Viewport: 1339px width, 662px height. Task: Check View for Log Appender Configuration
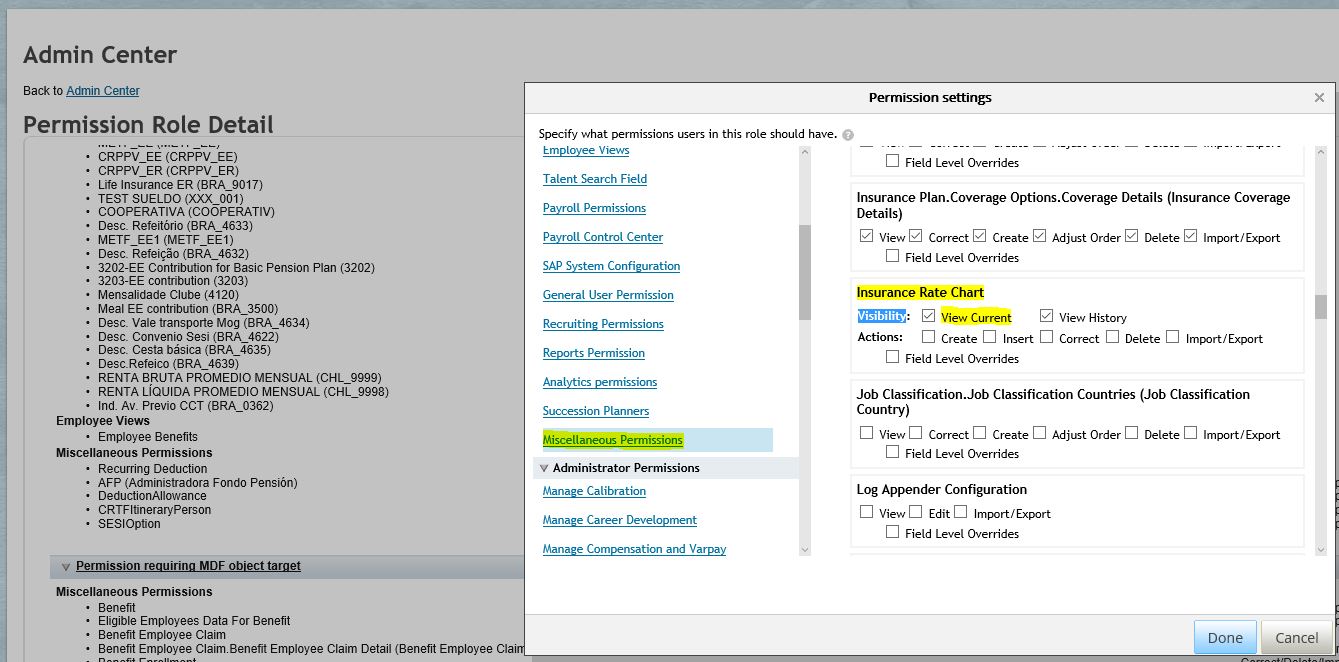tap(866, 512)
